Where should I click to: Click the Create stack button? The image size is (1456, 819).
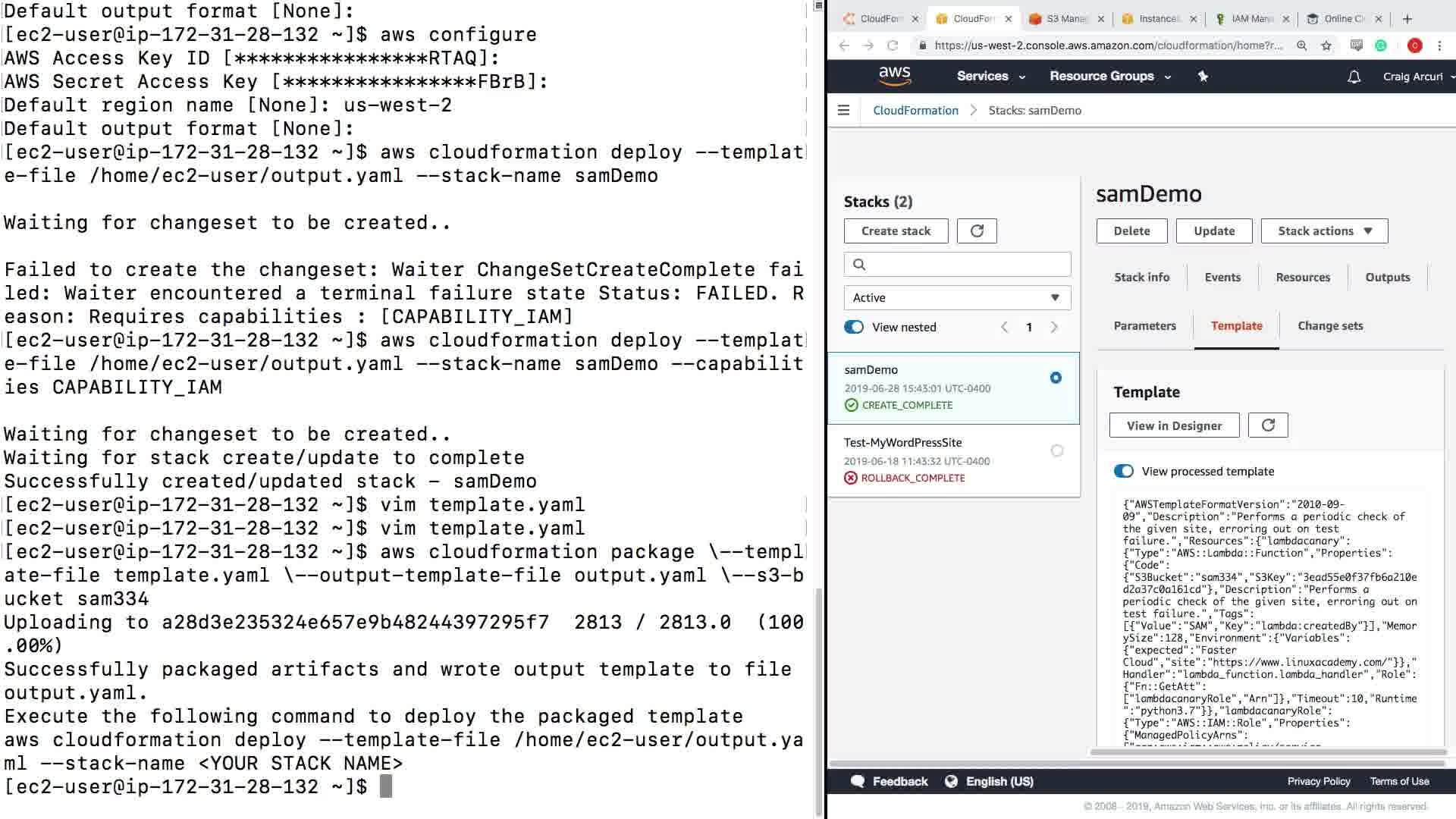[896, 231]
